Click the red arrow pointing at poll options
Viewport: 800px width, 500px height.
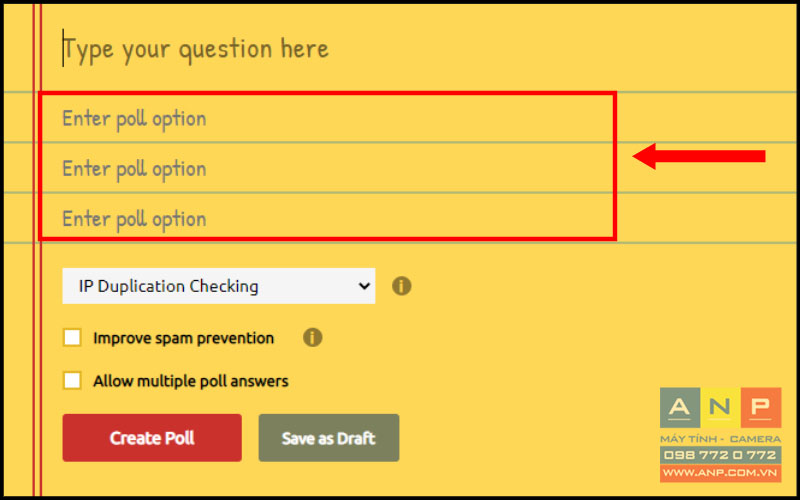[x=699, y=156]
